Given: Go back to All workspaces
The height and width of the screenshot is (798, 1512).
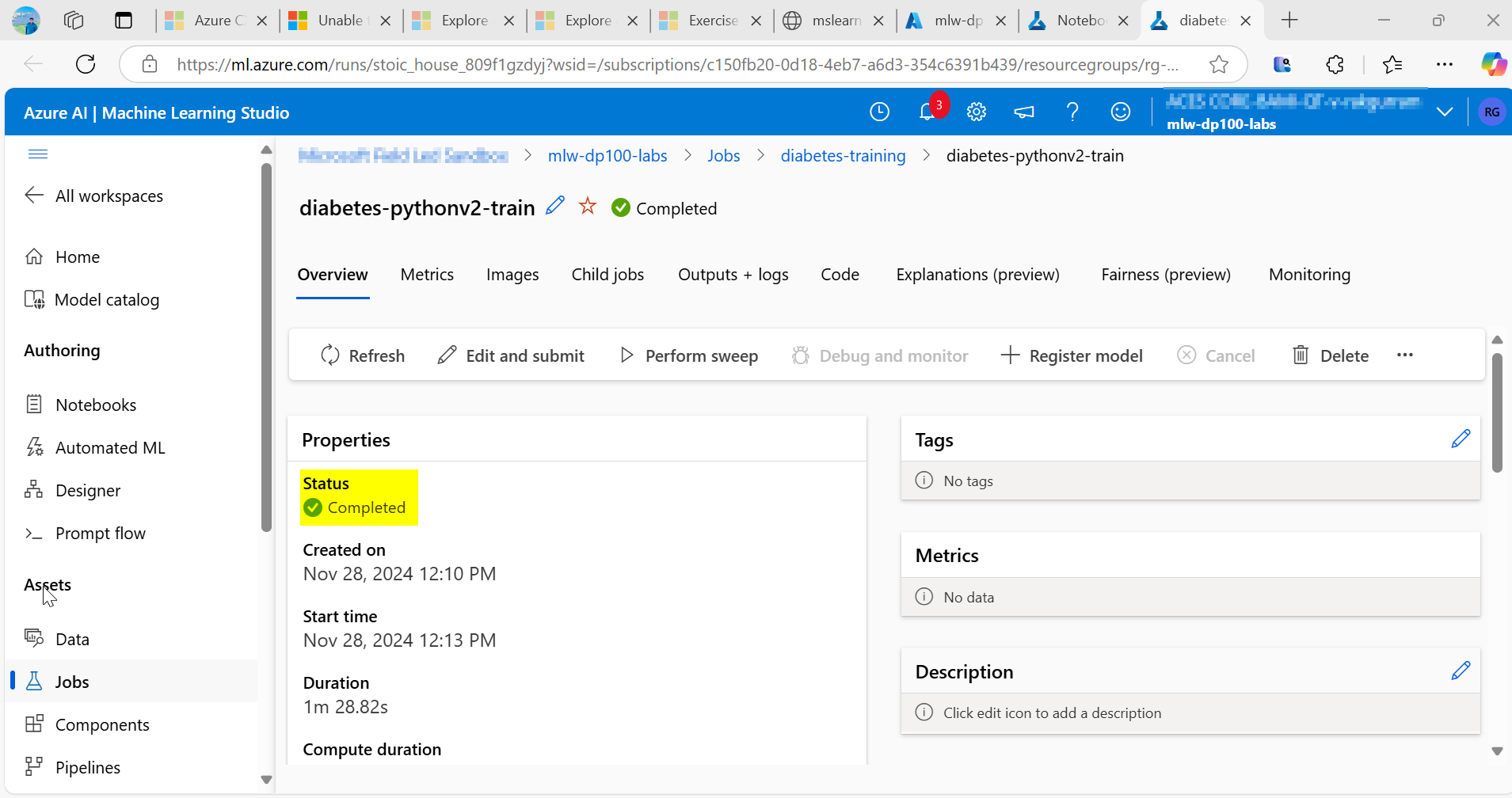Looking at the screenshot, I should point(94,196).
